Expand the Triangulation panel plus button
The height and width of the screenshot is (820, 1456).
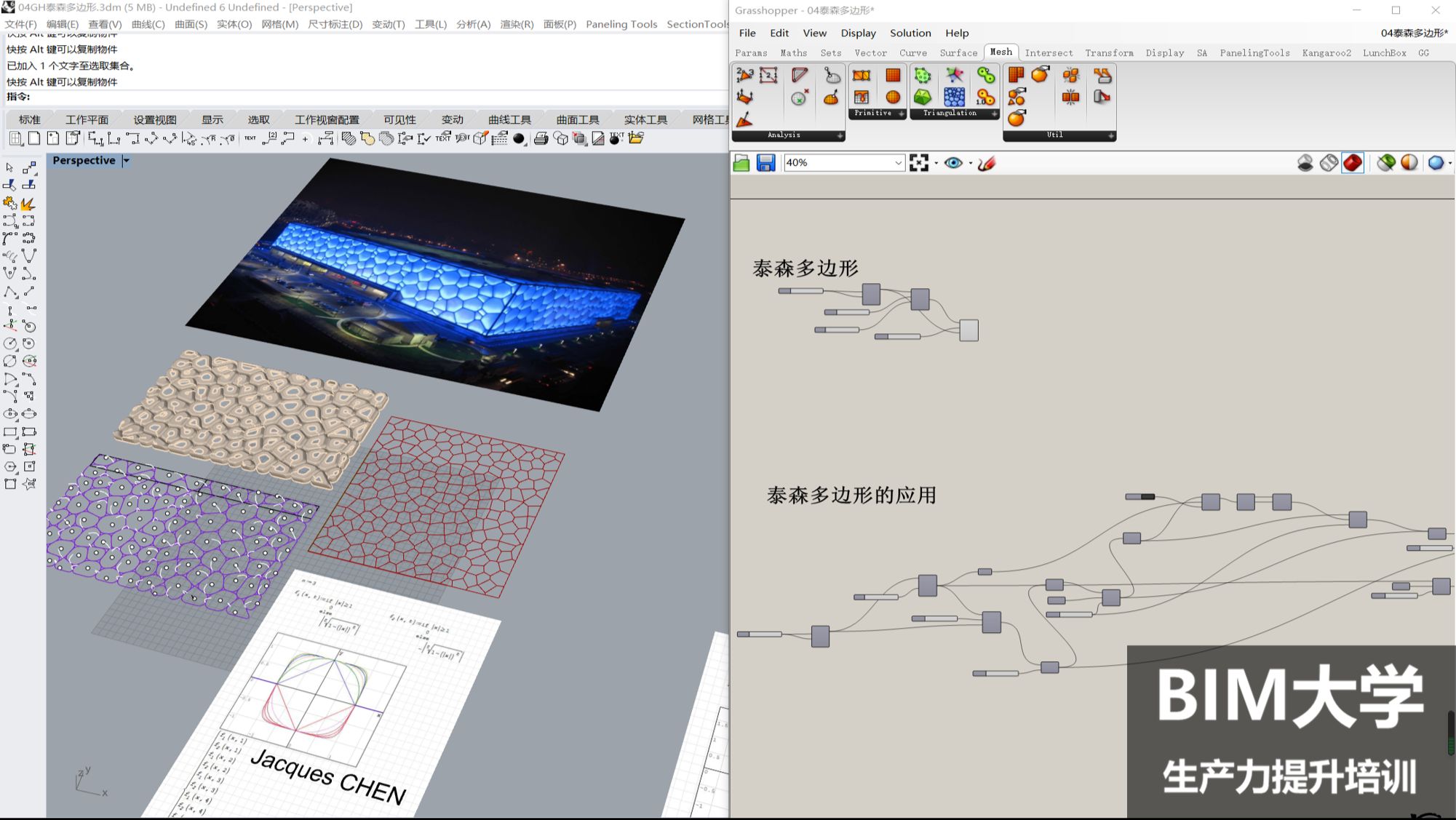click(x=994, y=114)
